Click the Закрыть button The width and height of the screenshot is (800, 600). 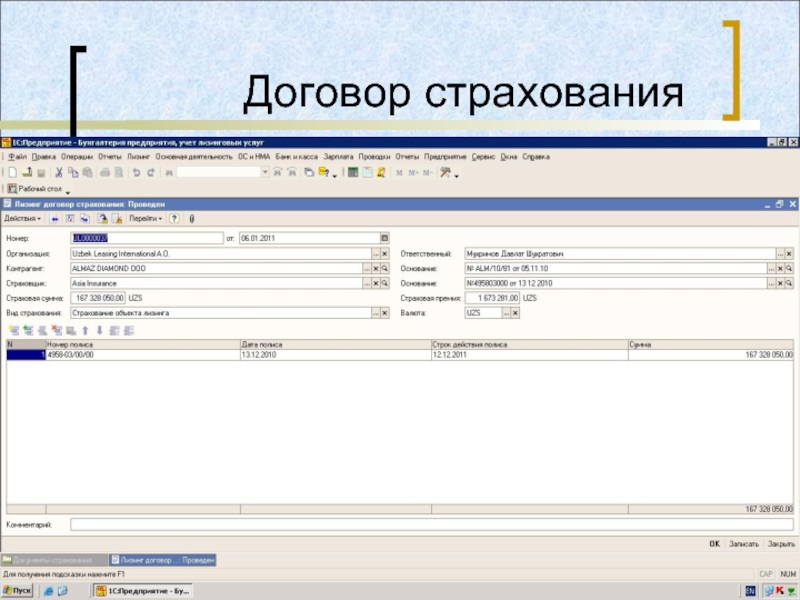[781, 544]
